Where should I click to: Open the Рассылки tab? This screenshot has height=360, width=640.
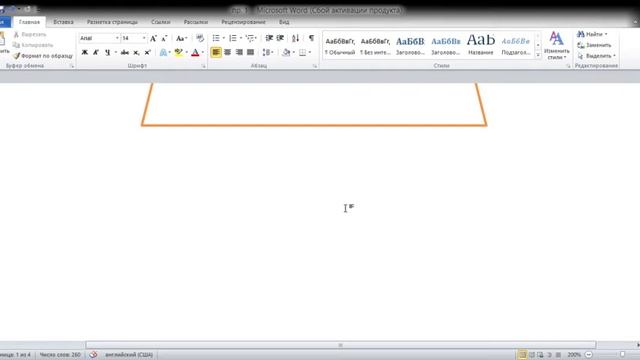[x=196, y=22]
